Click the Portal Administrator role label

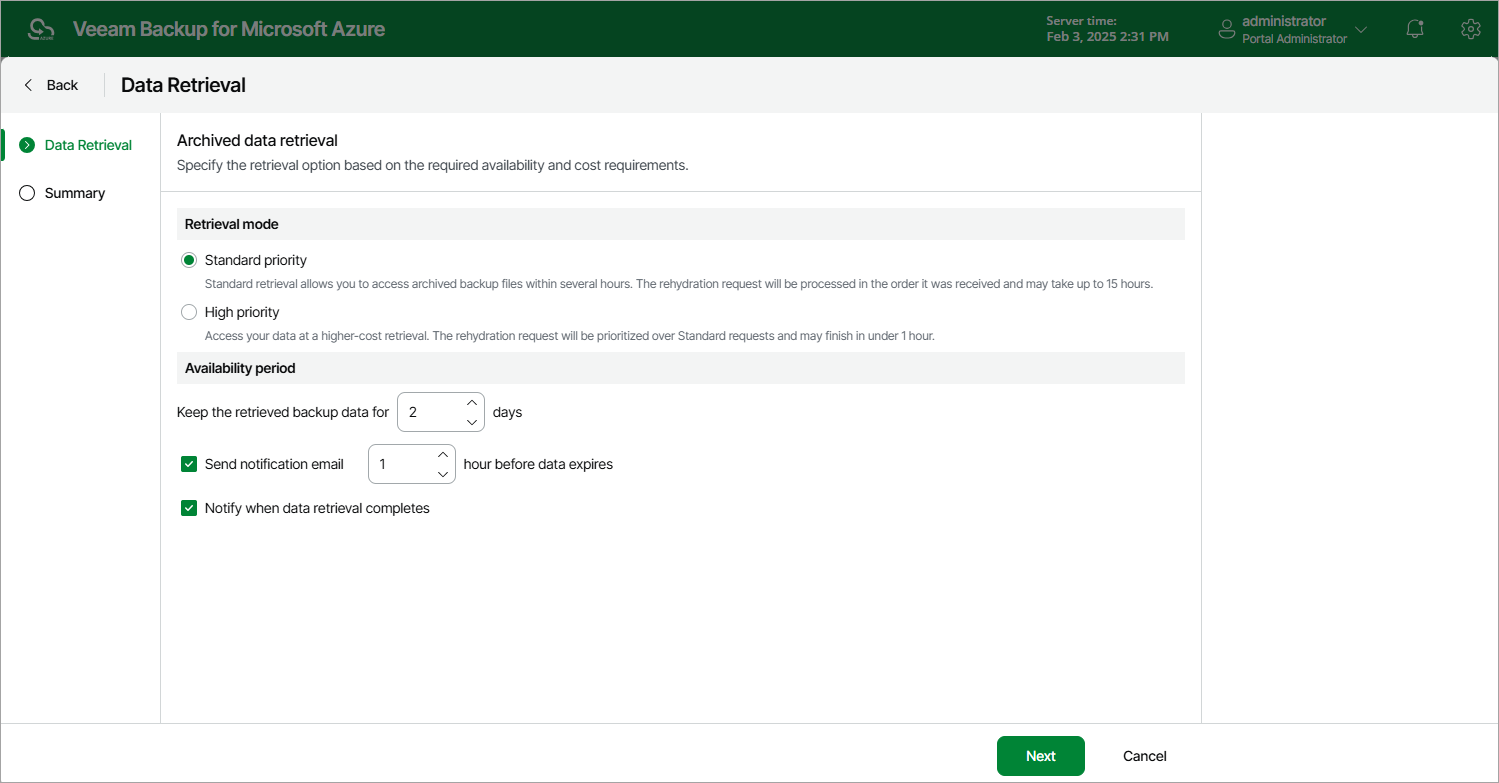point(1294,39)
